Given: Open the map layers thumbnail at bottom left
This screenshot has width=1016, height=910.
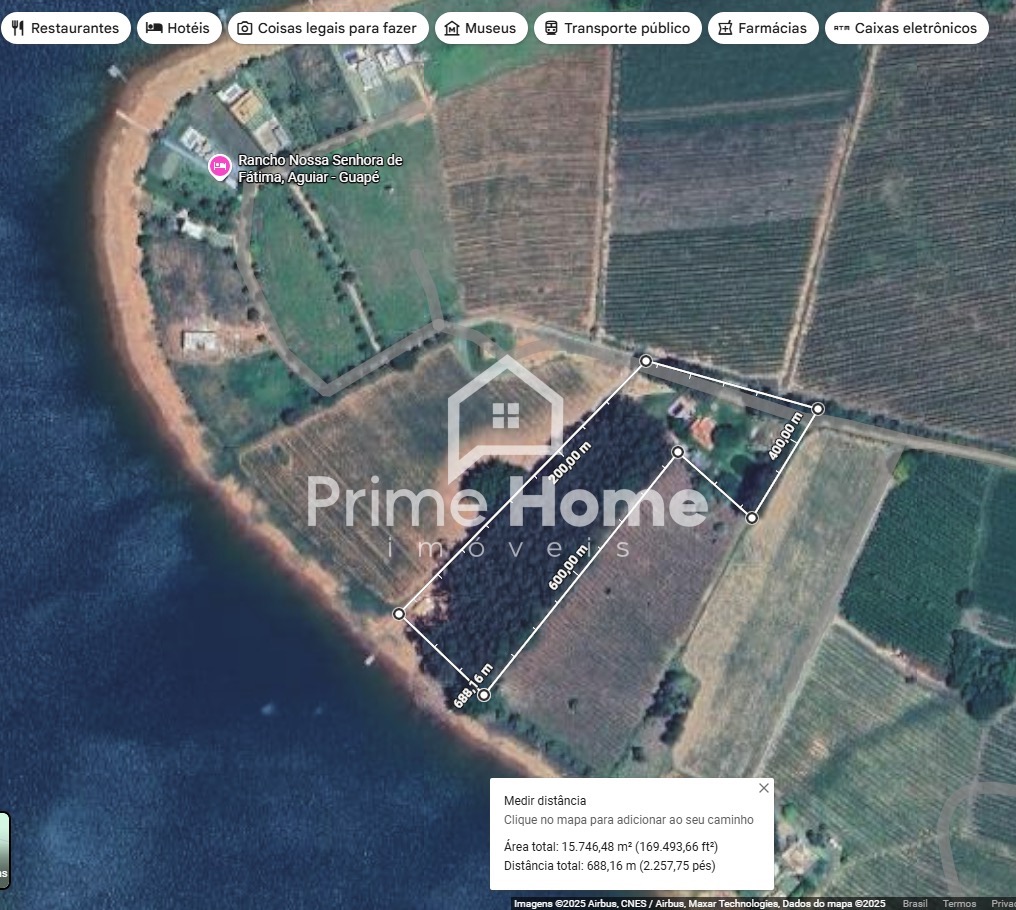Looking at the screenshot, I should click(4, 849).
